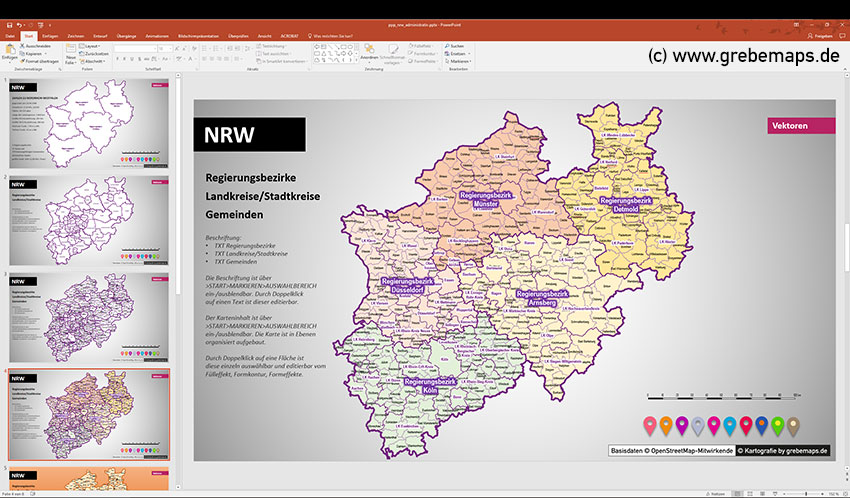Open the Bildschirmpräsentation tab
The height and width of the screenshot is (498, 850).
click(x=198, y=35)
